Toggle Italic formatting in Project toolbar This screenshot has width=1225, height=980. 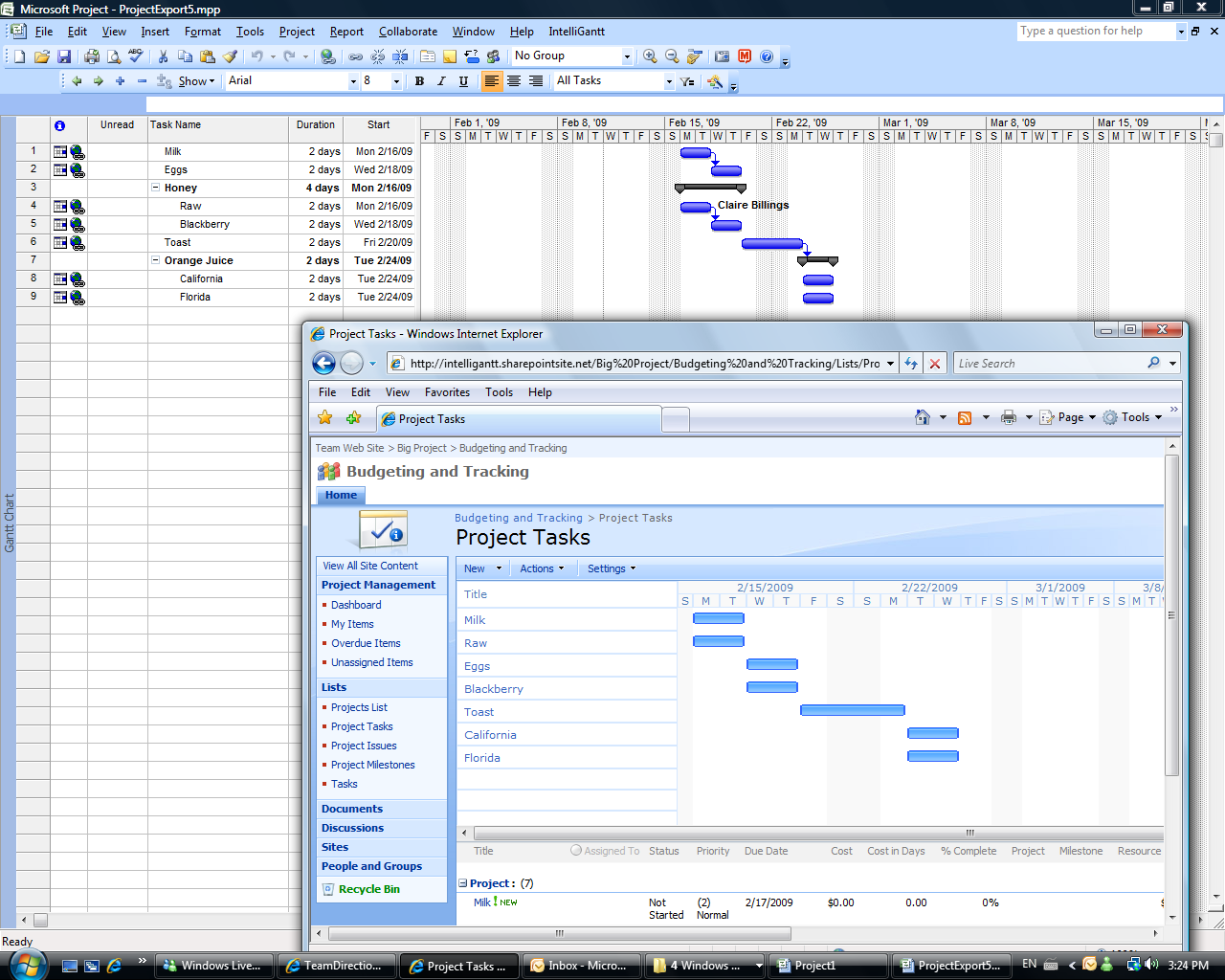pyautogui.click(x=441, y=81)
